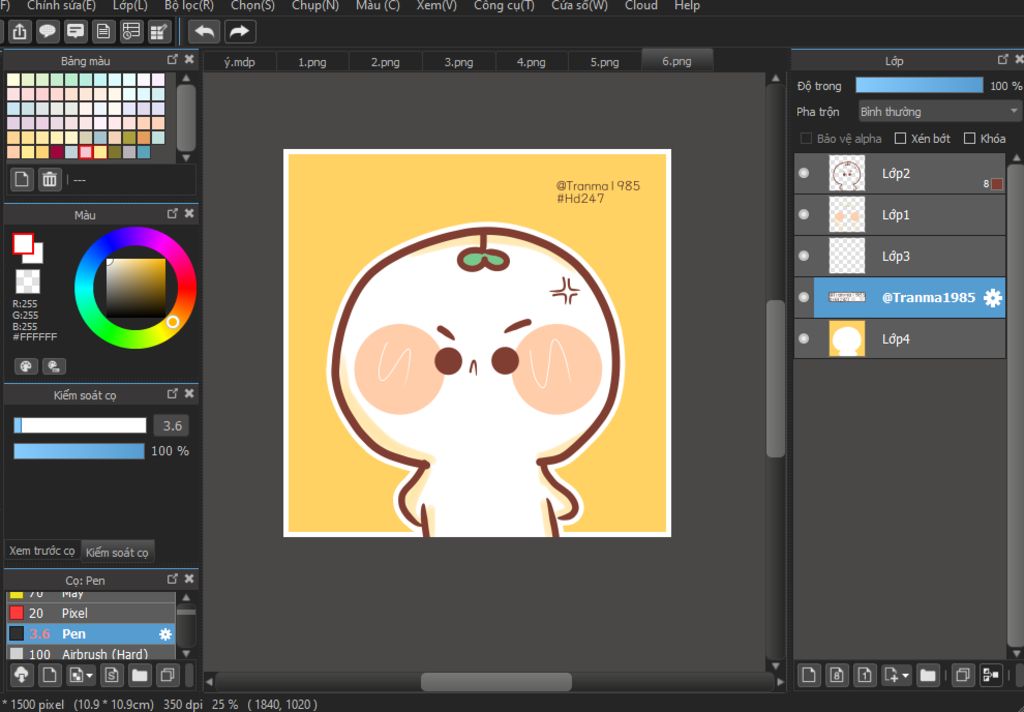
Task: Download cloud brushes in the brush panel
Action: (x=21, y=675)
